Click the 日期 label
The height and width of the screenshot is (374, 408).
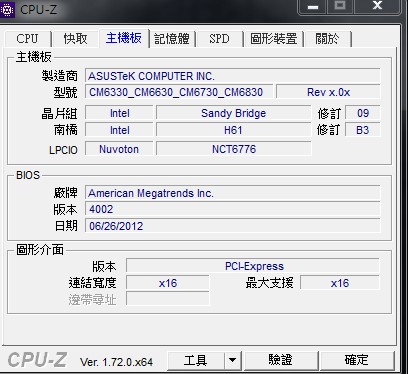66,226
